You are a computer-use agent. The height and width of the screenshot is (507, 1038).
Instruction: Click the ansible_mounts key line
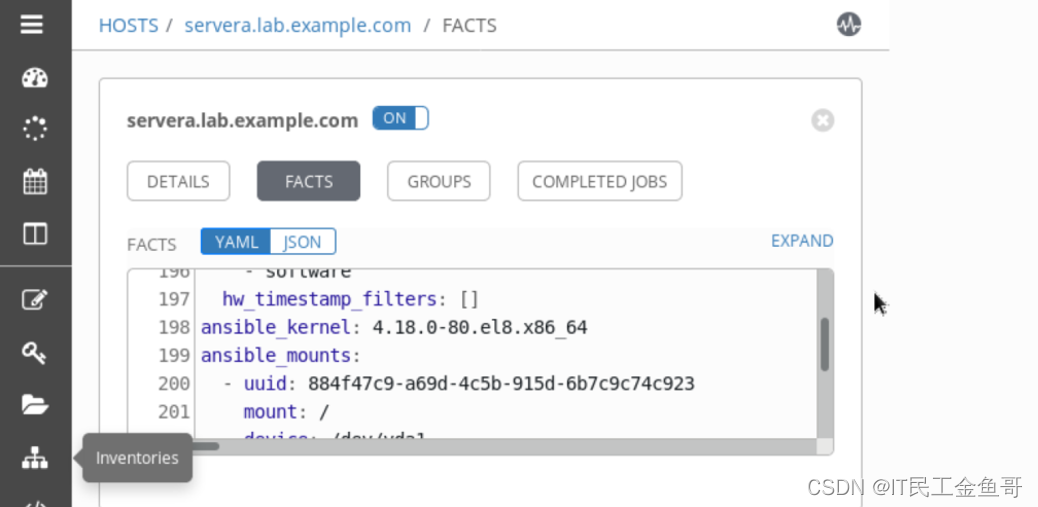coord(281,355)
